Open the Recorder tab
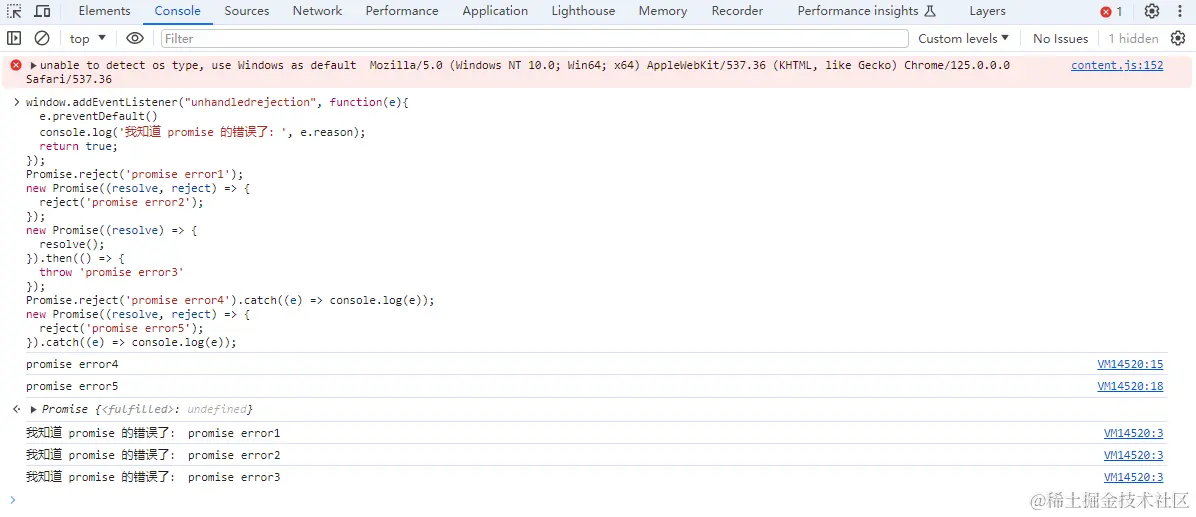The height and width of the screenshot is (517, 1196). point(737,11)
